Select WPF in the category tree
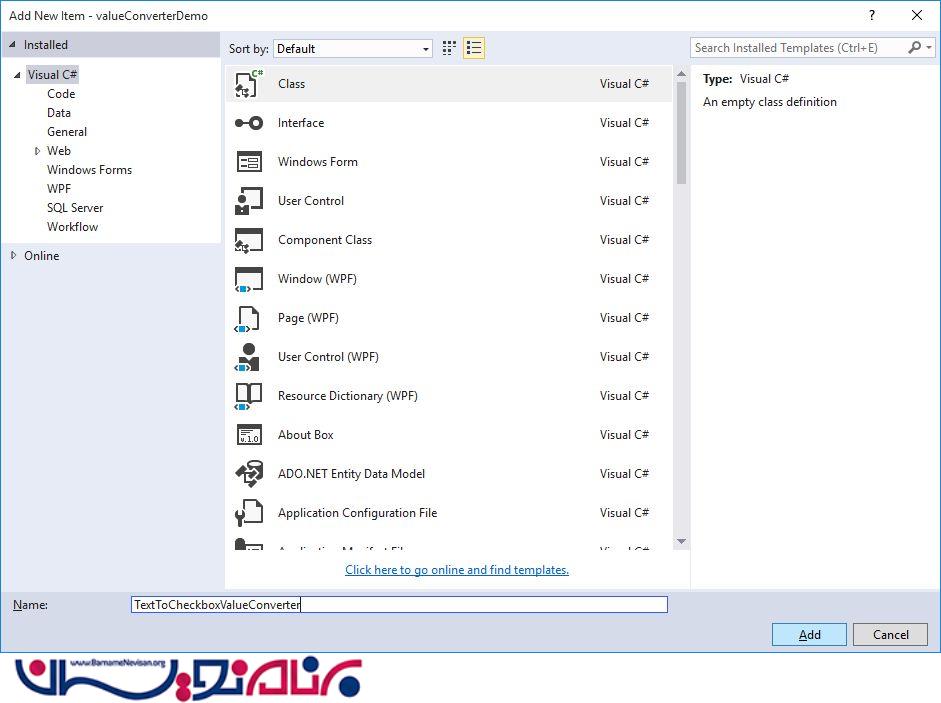Viewport: 941px width, 703px height. click(59, 189)
